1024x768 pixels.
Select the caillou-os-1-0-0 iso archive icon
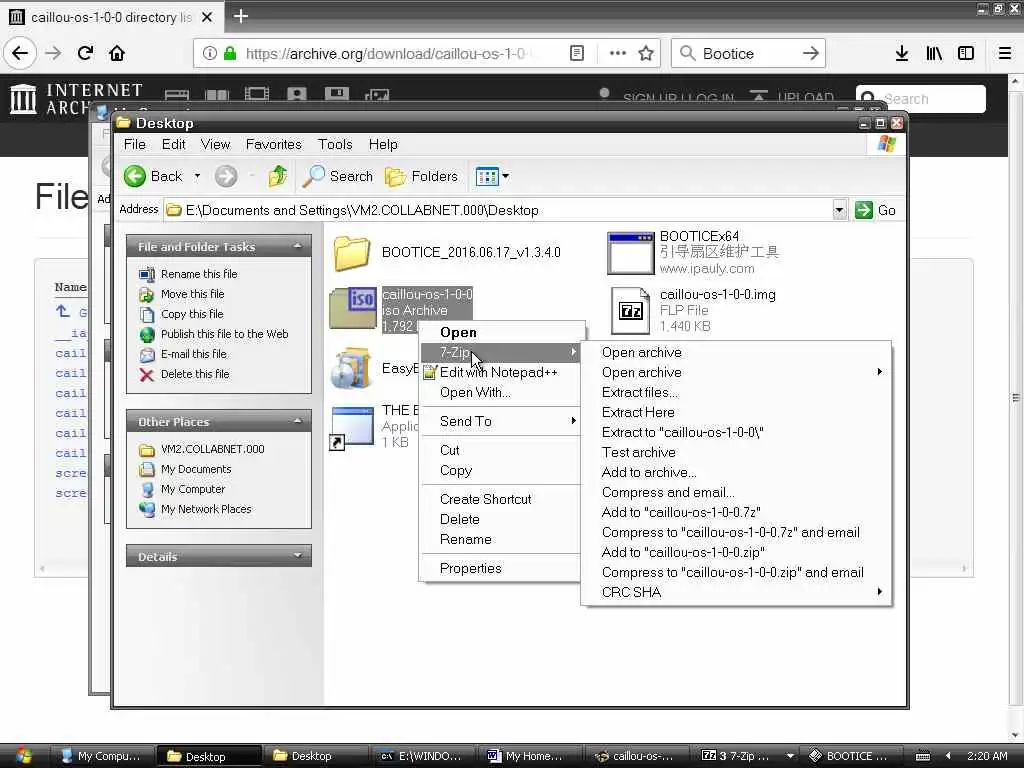[353, 308]
